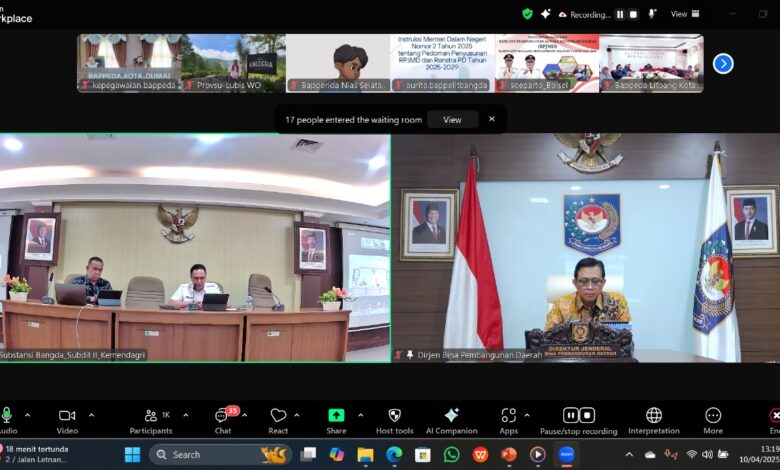The width and height of the screenshot is (780, 470).
Task: Open the React heart icon
Action: point(278,416)
